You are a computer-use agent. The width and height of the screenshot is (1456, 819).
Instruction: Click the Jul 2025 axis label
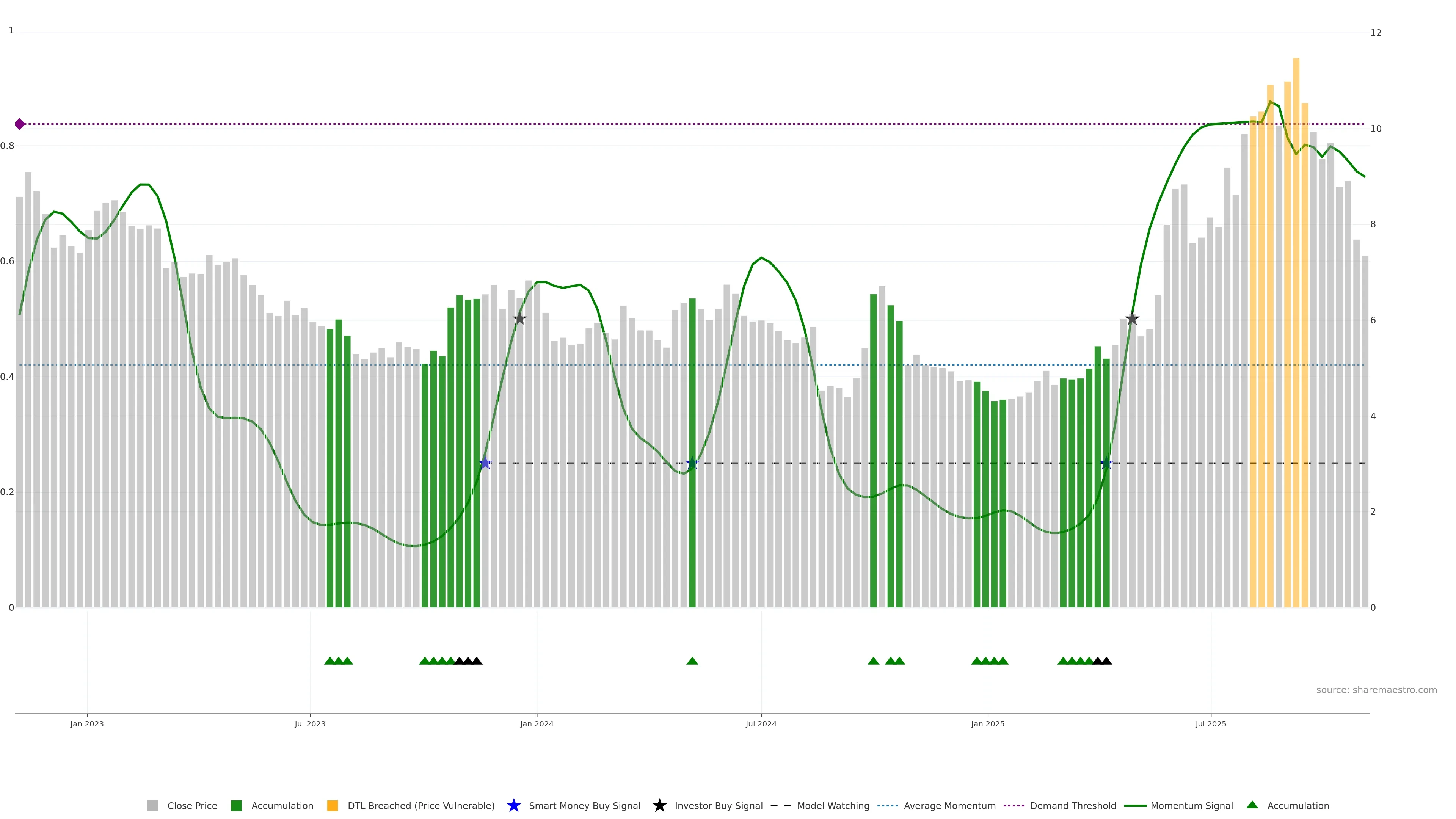tap(1211, 723)
